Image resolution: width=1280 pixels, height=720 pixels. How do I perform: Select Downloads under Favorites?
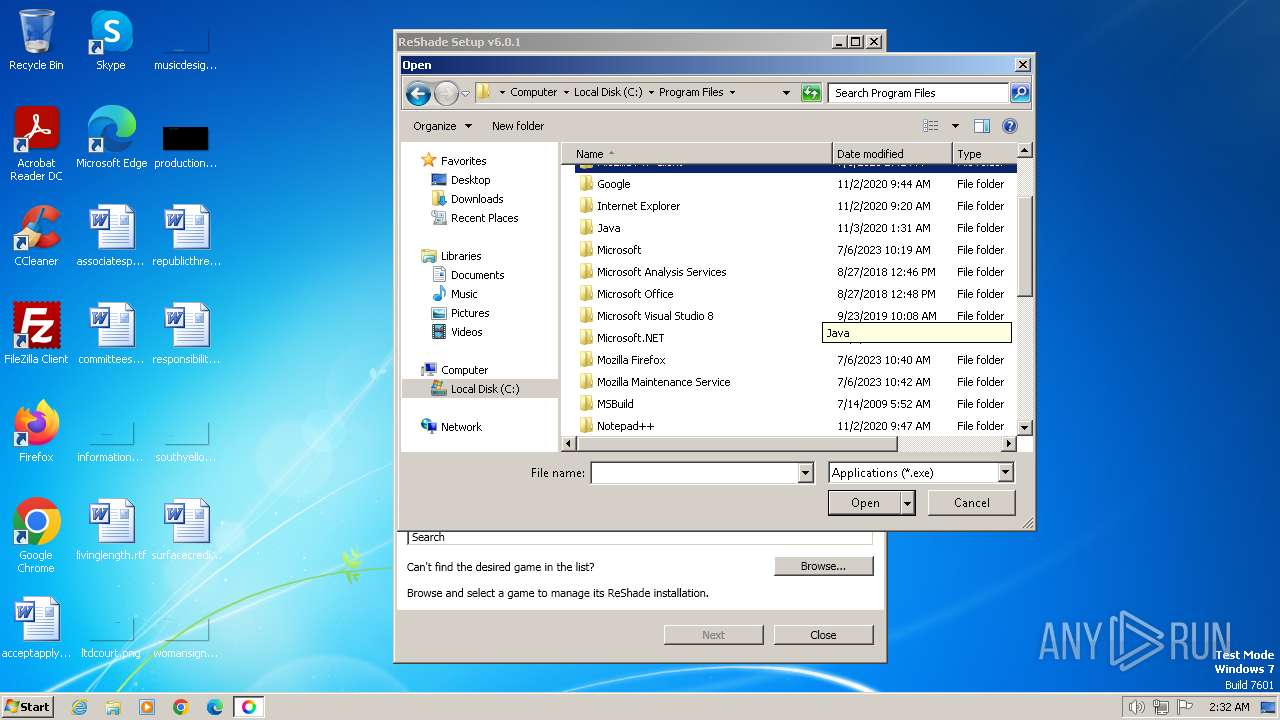click(477, 199)
